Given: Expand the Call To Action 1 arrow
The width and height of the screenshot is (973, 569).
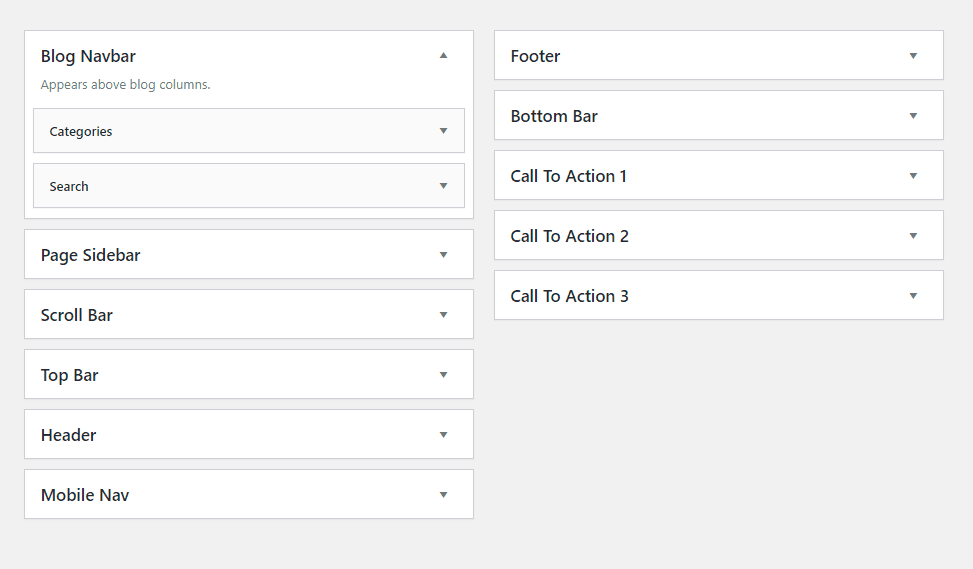Looking at the screenshot, I should [x=913, y=176].
